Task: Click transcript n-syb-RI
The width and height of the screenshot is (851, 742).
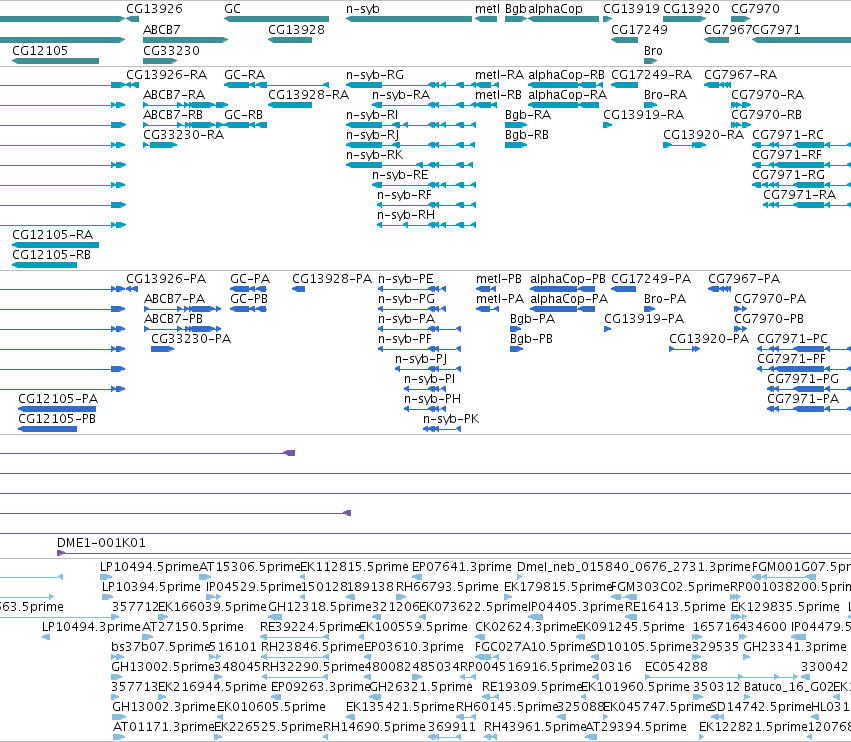Action: coord(411,125)
